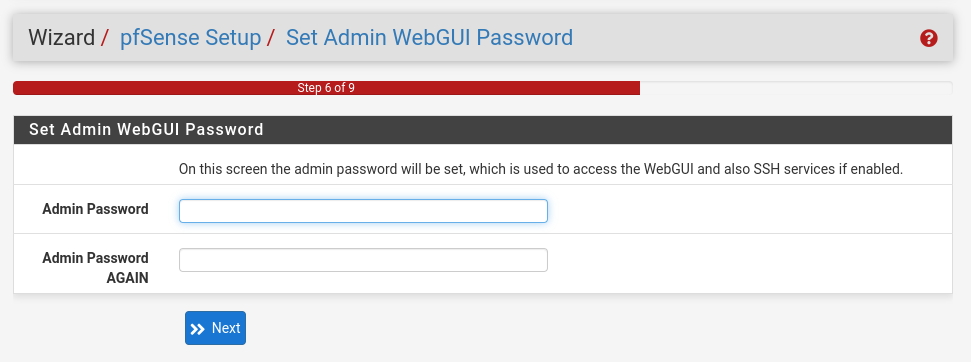Focus the Admin Password field
Image resolution: width=971 pixels, height=362 pixels.
363,211
